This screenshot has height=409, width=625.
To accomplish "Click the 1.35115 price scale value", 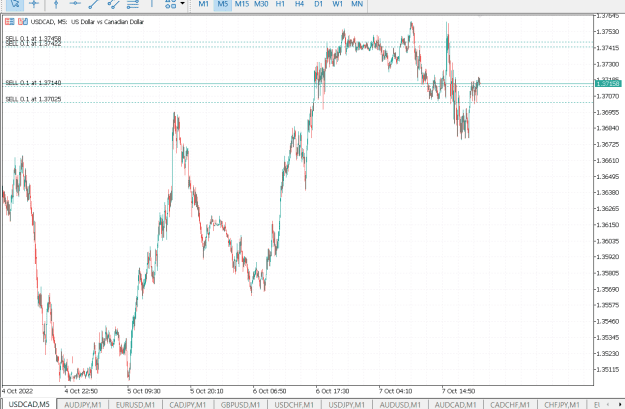I will (607, 369).
